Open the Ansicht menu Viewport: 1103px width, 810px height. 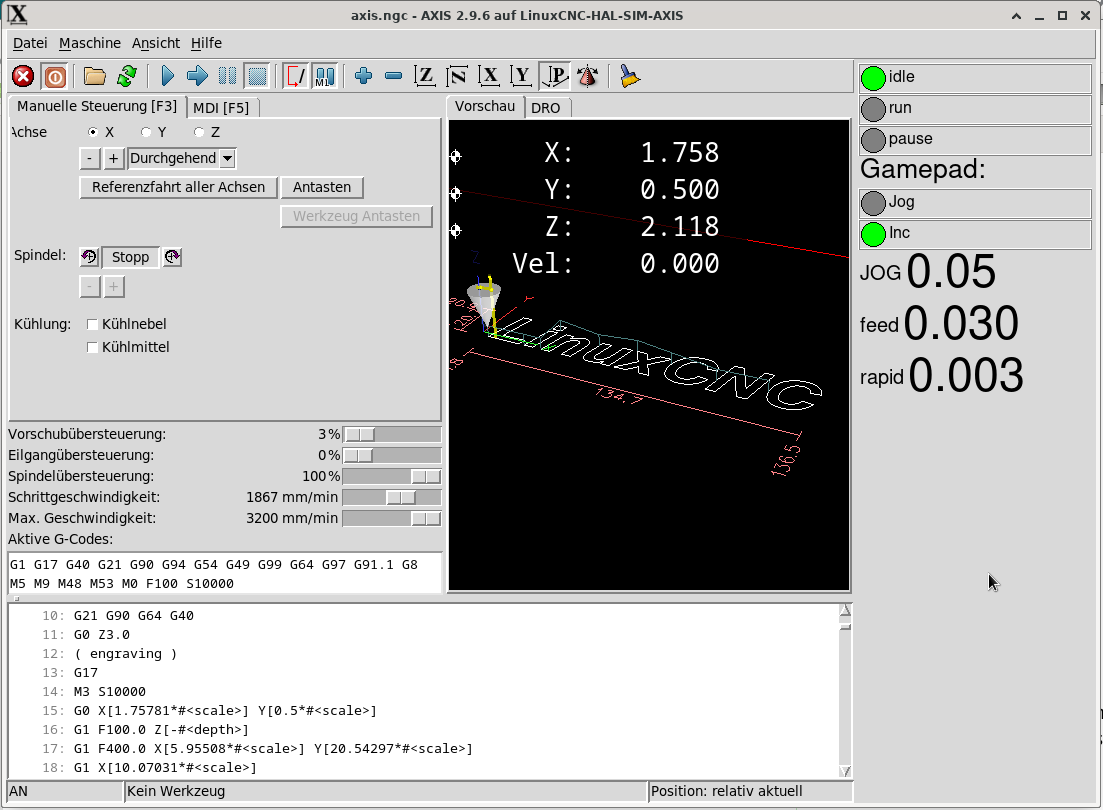point(156,43)
